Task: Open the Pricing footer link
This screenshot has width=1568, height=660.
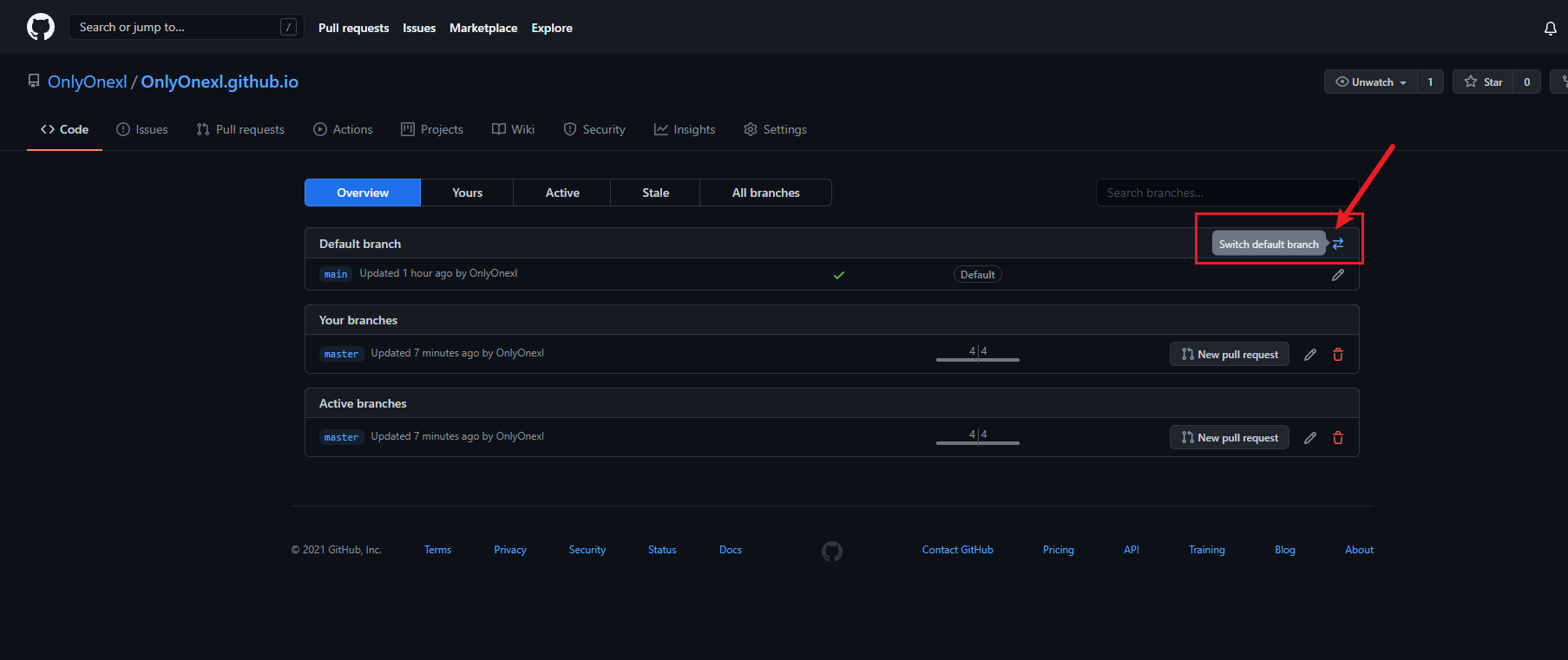Action: (1059, 550)
